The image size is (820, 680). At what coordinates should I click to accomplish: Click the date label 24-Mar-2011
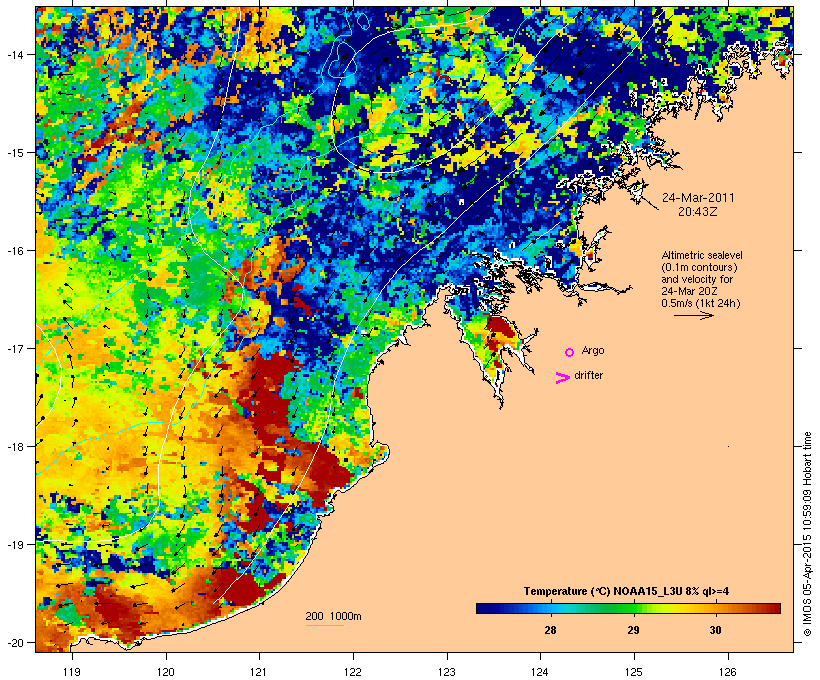tap(698, 198)
